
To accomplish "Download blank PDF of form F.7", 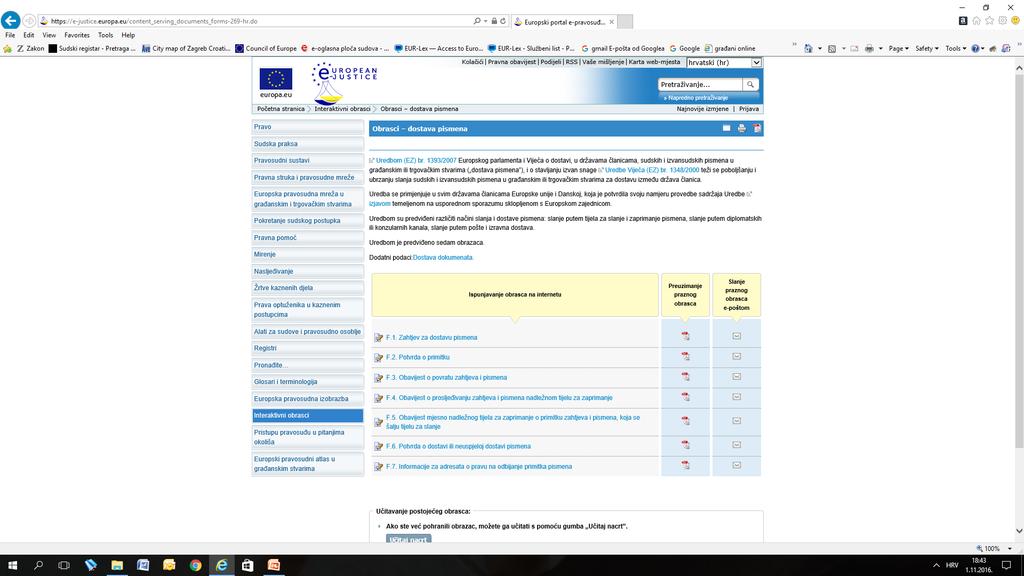I will 685,466.
